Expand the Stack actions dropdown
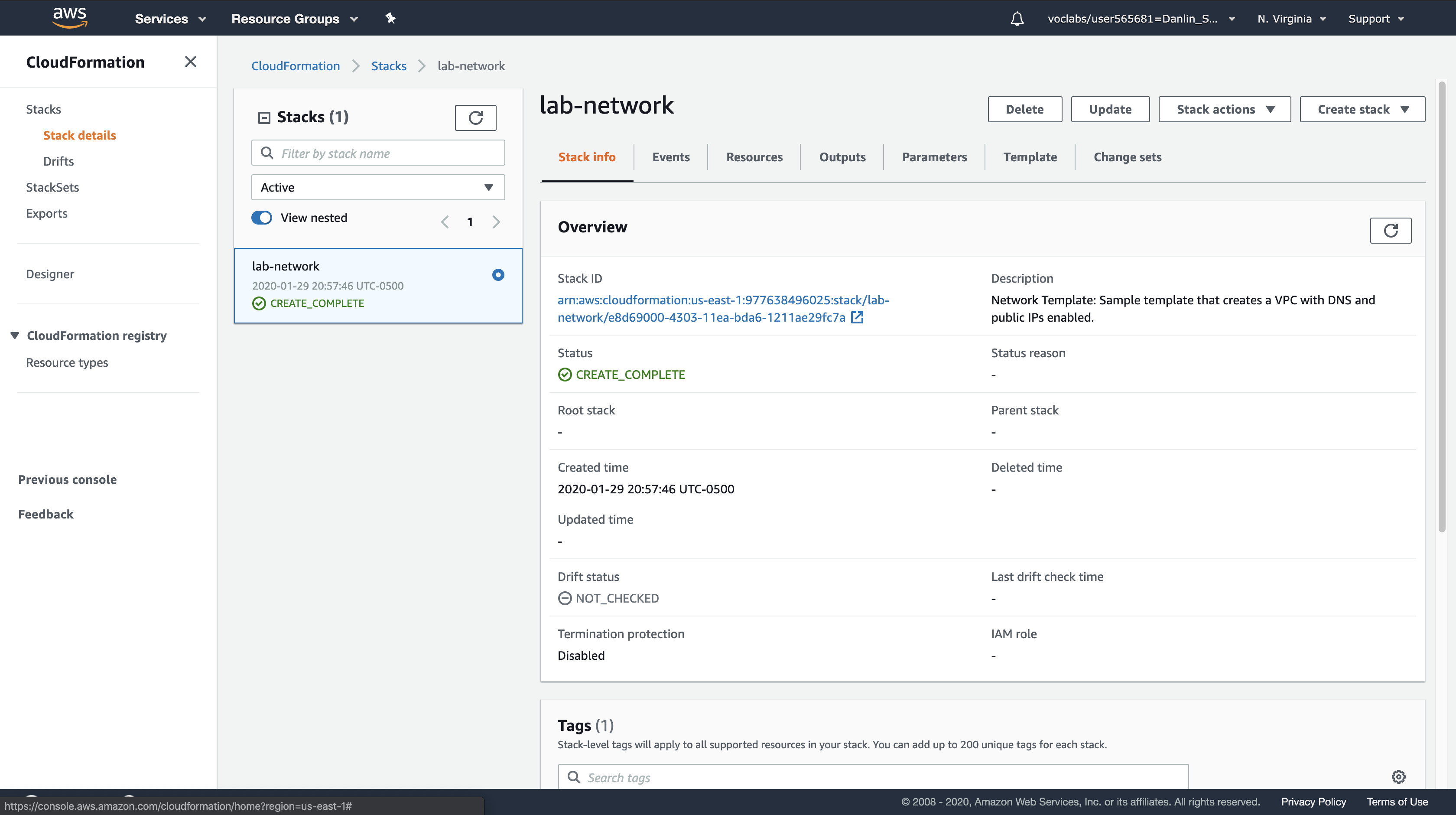1456x815 pixels. [x=1224, y=109]
